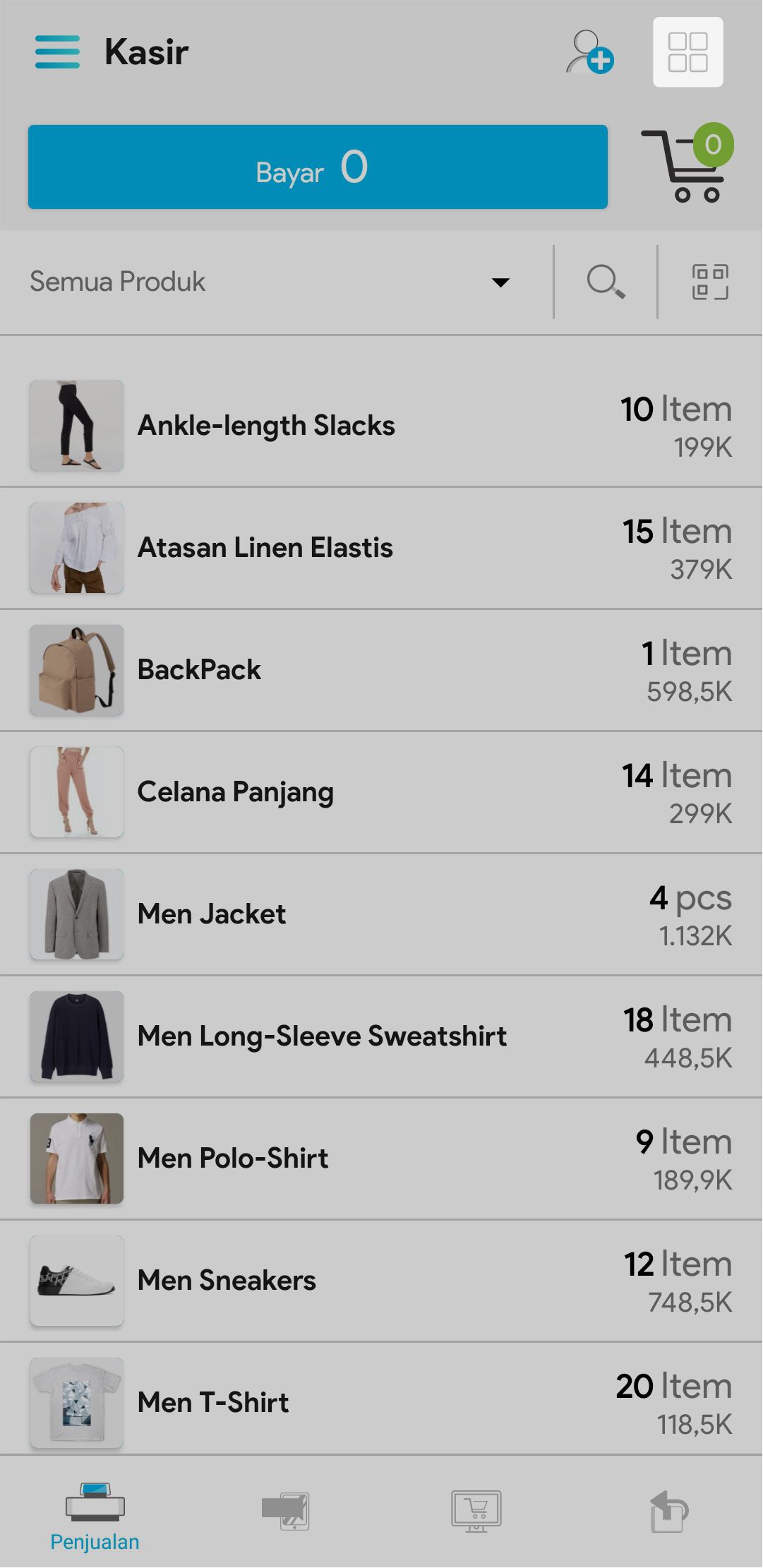Tap the add customer icon
Viewport: 763px width, 1568px height.
click(590, 52)
